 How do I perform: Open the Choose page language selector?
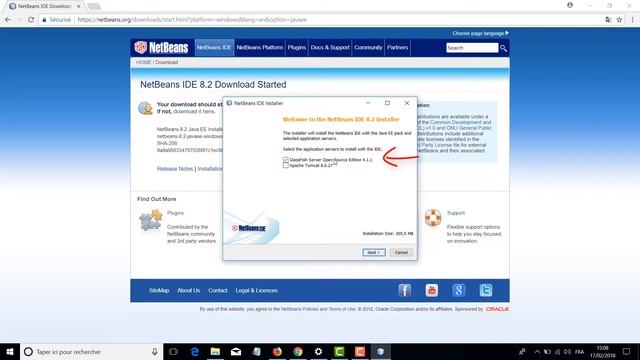pyautogui.click(x=480, y=33)
